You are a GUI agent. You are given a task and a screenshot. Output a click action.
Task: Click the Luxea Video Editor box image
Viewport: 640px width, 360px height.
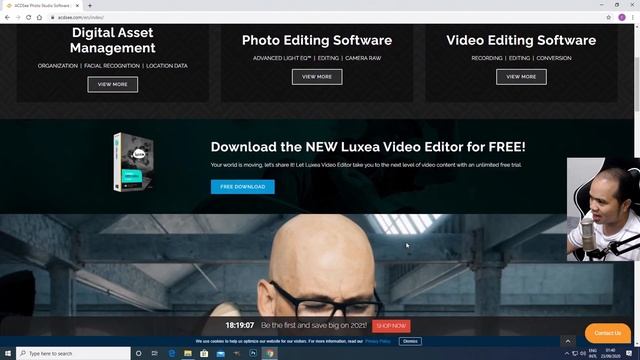point(133,162)
